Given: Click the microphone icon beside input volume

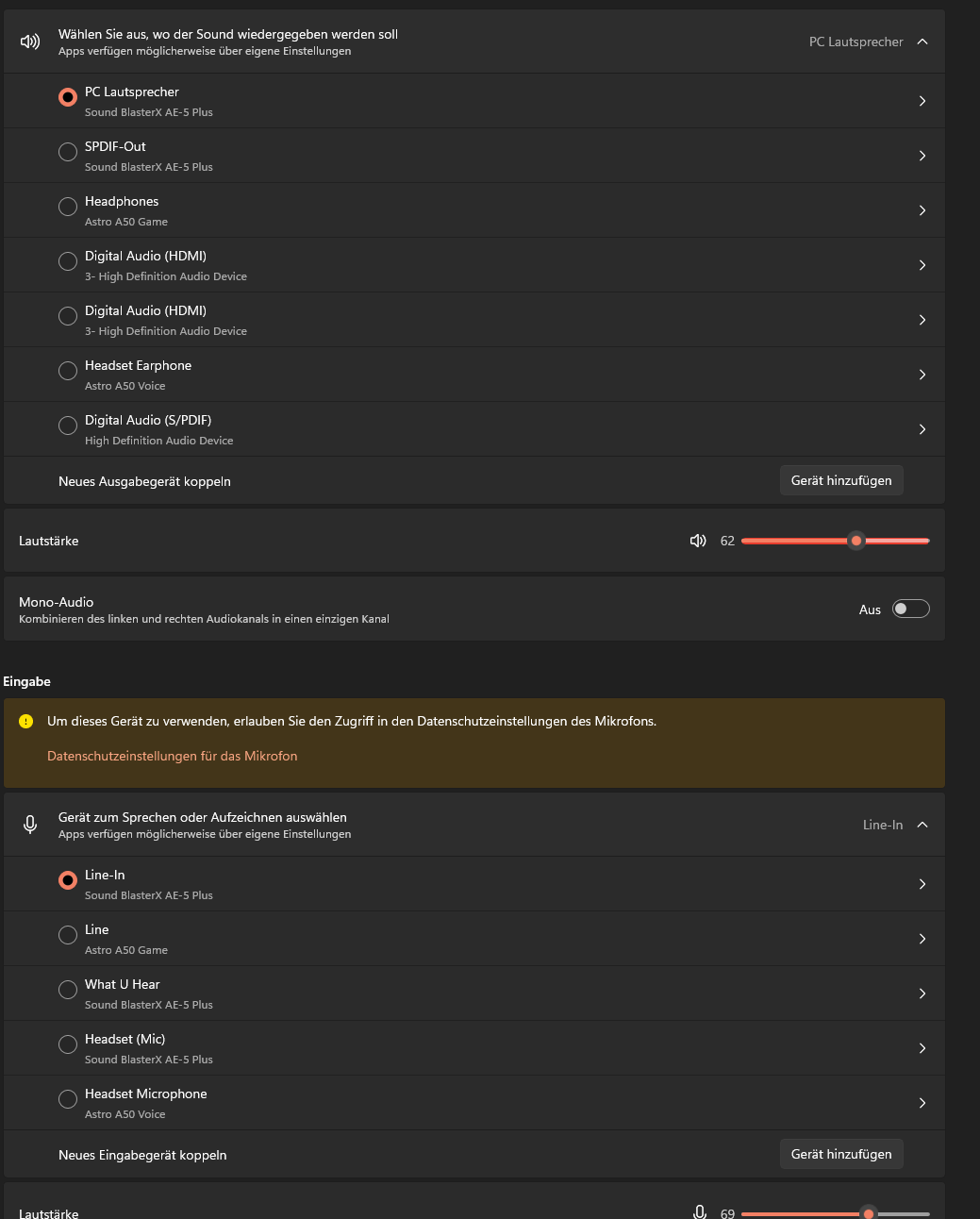Looking at the screenshot, I should click(x=699, y=1212).
